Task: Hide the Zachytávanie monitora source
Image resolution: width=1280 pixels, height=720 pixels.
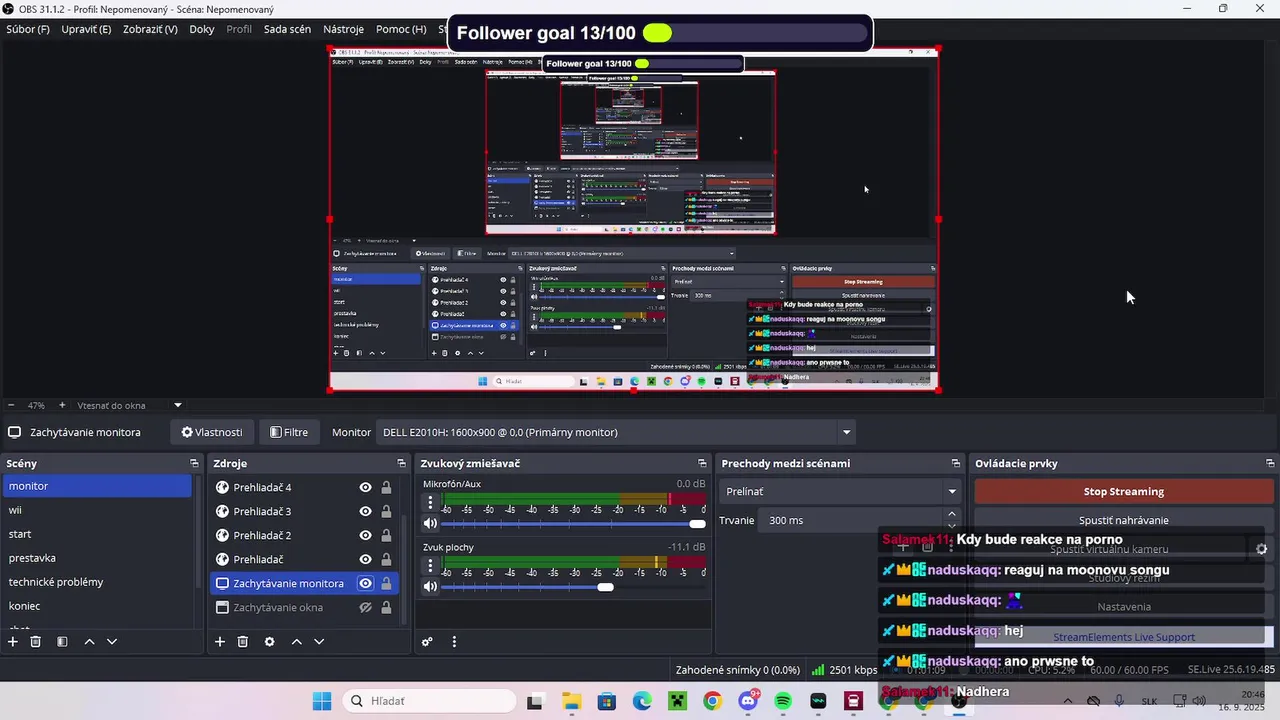Action: coord(365,583)
